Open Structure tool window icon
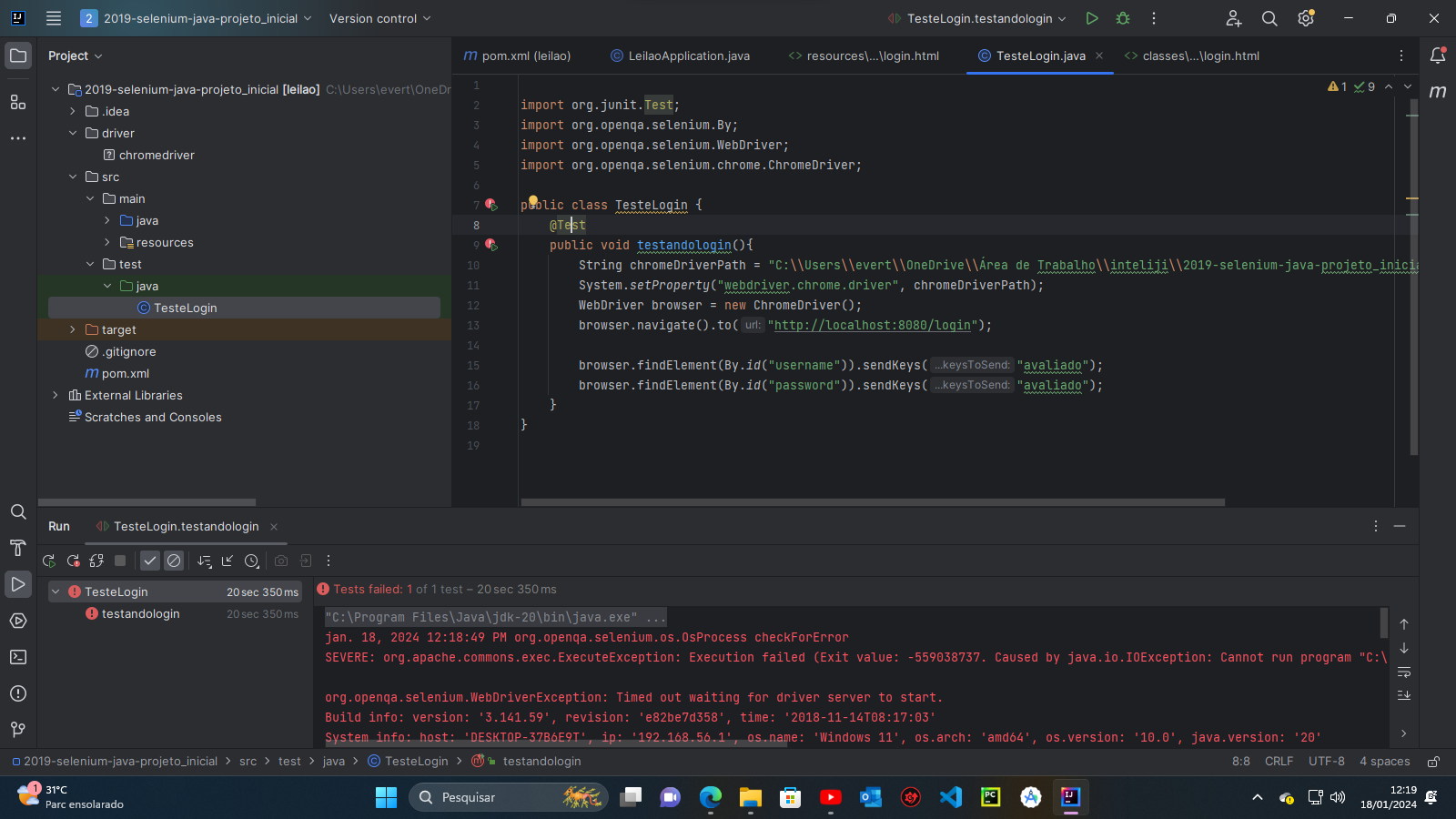This screenshot has height=819, width=1456. tap(18, 102)
